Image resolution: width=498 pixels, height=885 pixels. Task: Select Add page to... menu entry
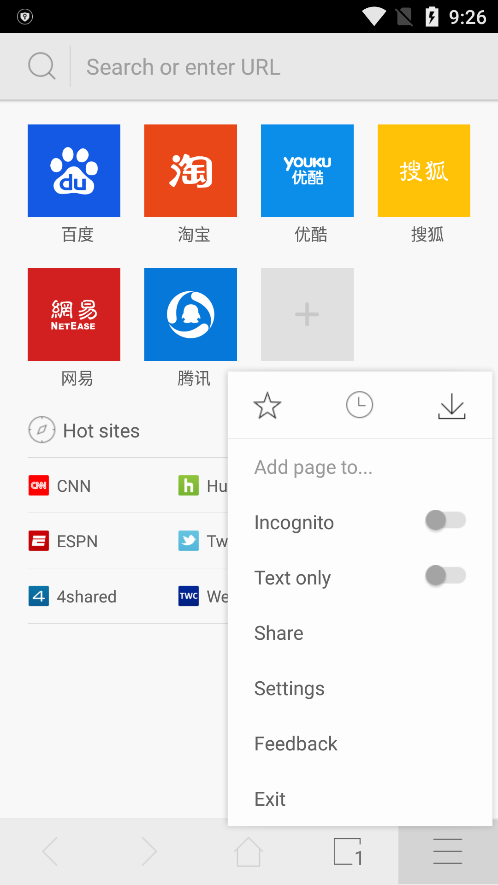[x=313, y=467]
